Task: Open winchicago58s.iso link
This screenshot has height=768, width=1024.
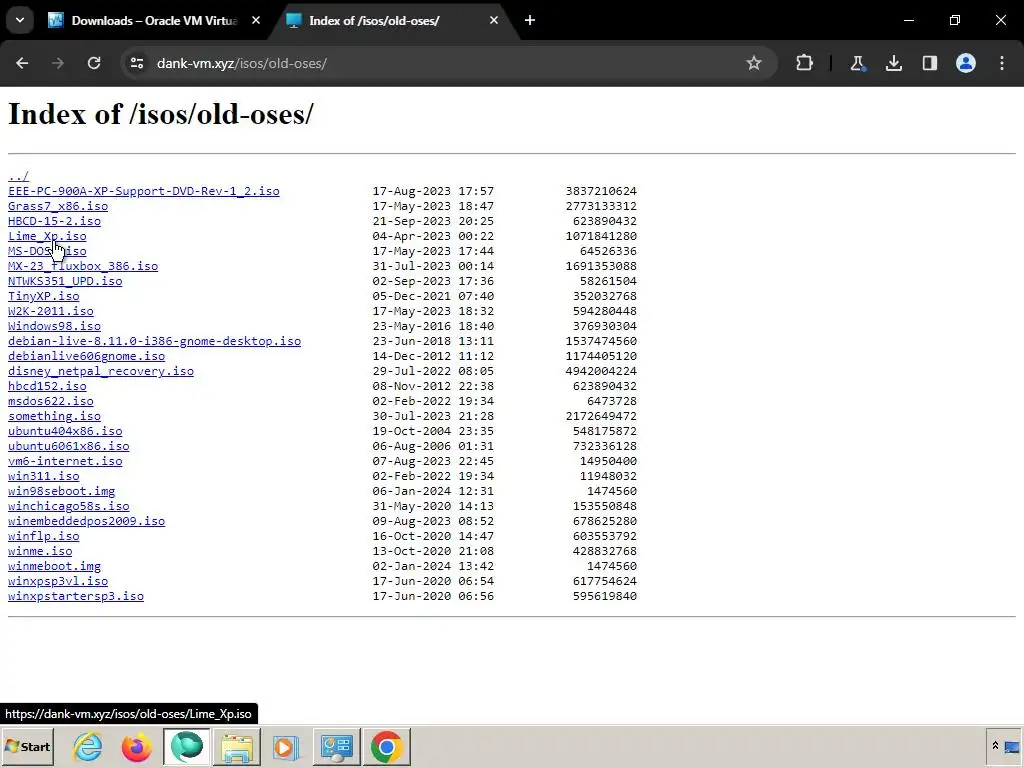Action: [x=69, y=507]
